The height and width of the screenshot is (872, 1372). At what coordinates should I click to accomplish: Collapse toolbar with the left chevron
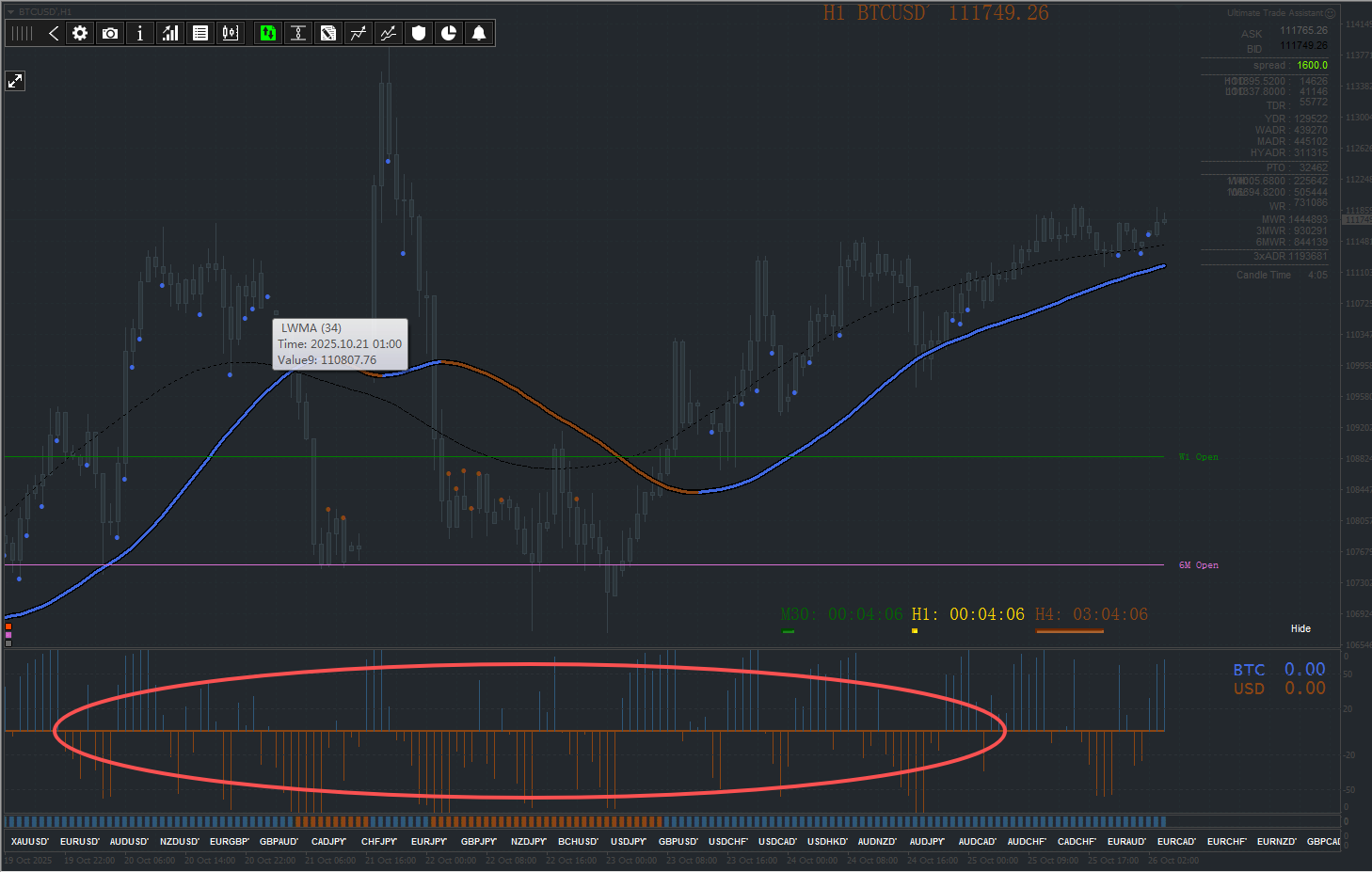[54, 33]
